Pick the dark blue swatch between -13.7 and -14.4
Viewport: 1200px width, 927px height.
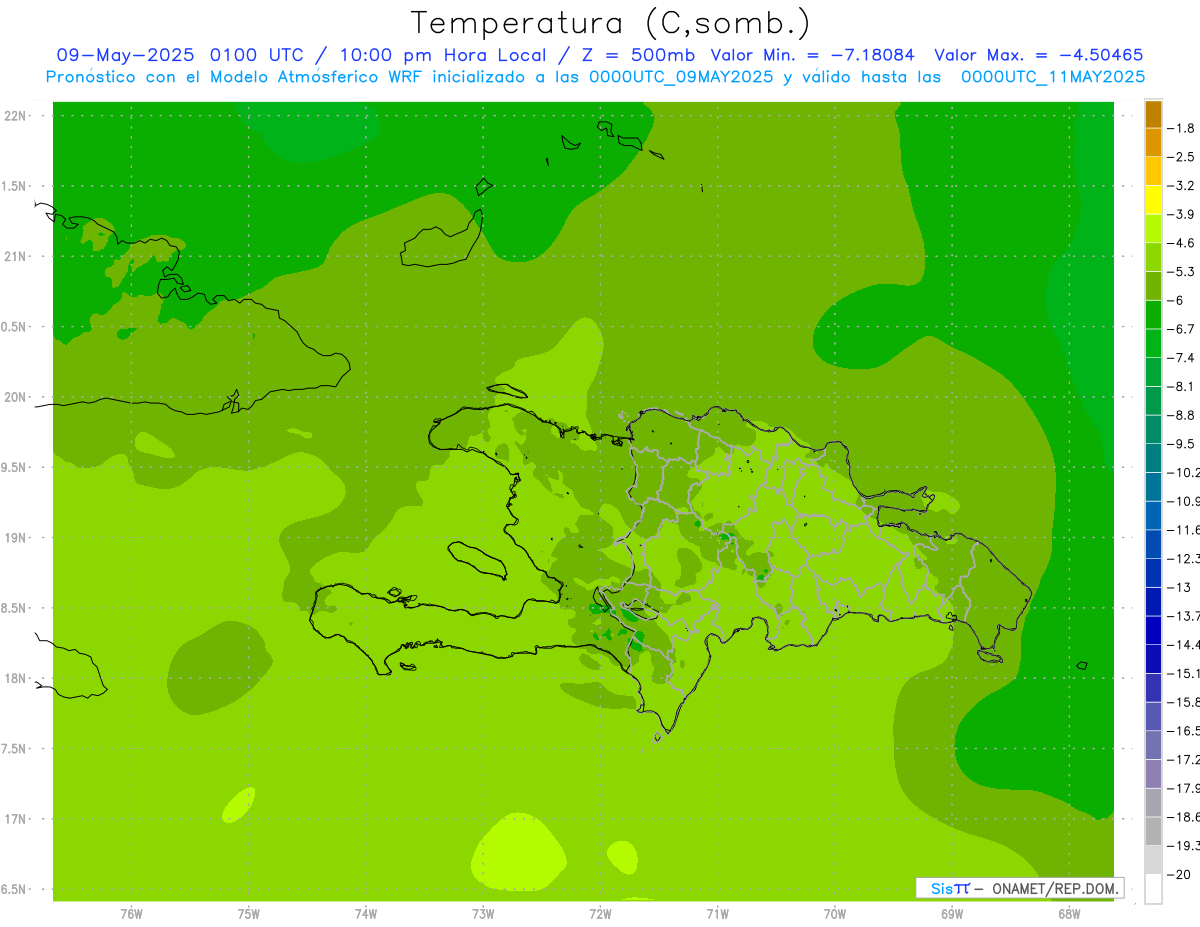[x=1153, y=630]
